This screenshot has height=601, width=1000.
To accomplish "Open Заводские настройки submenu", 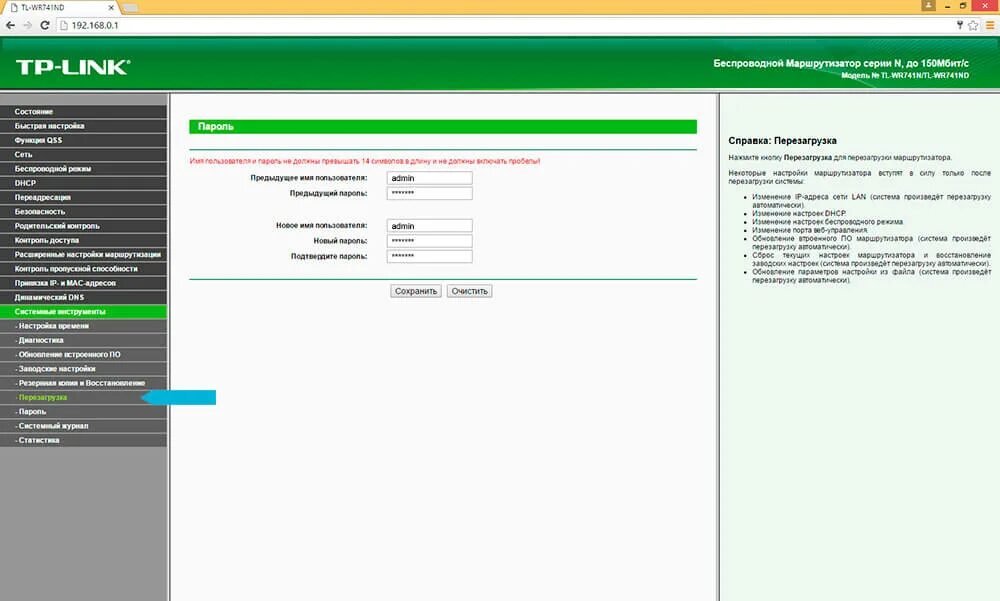I will click(84, 369).
